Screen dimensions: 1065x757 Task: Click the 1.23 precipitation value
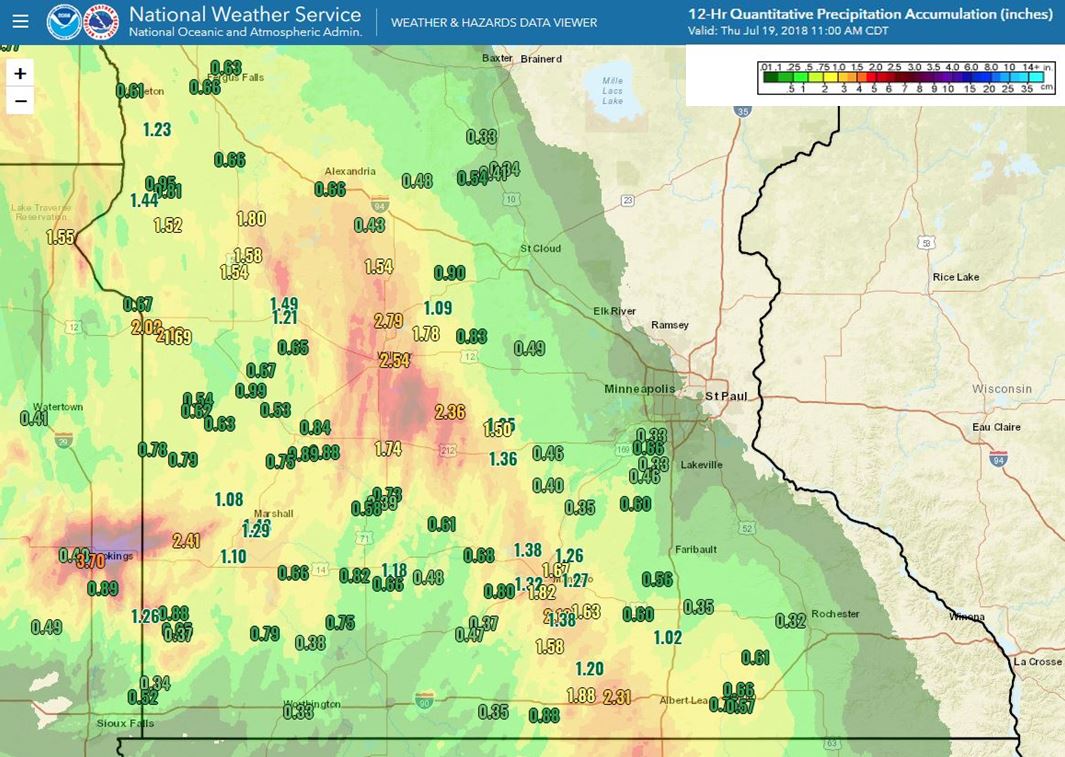[x=157, y=129]
